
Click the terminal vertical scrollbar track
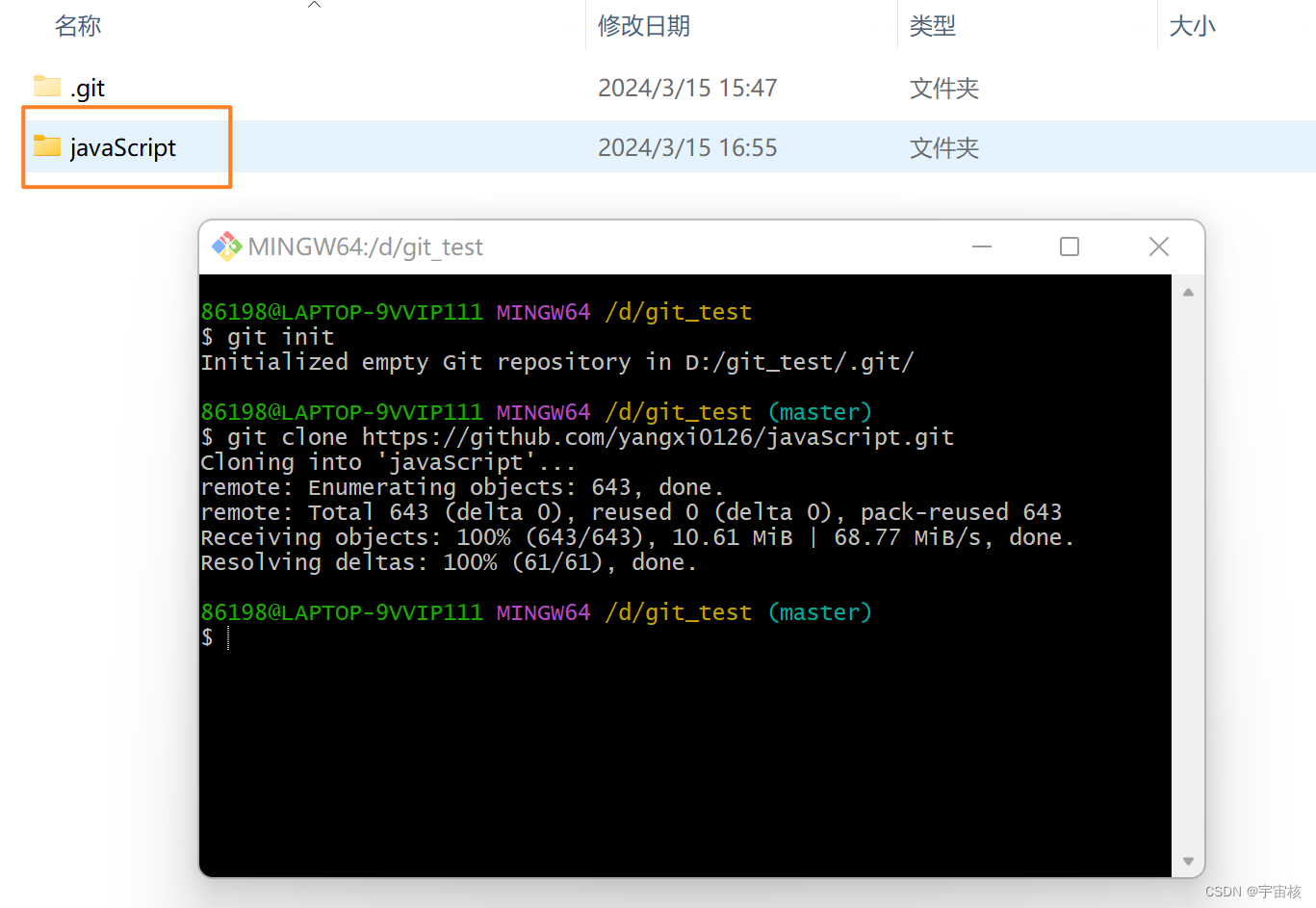point(1188,576)
